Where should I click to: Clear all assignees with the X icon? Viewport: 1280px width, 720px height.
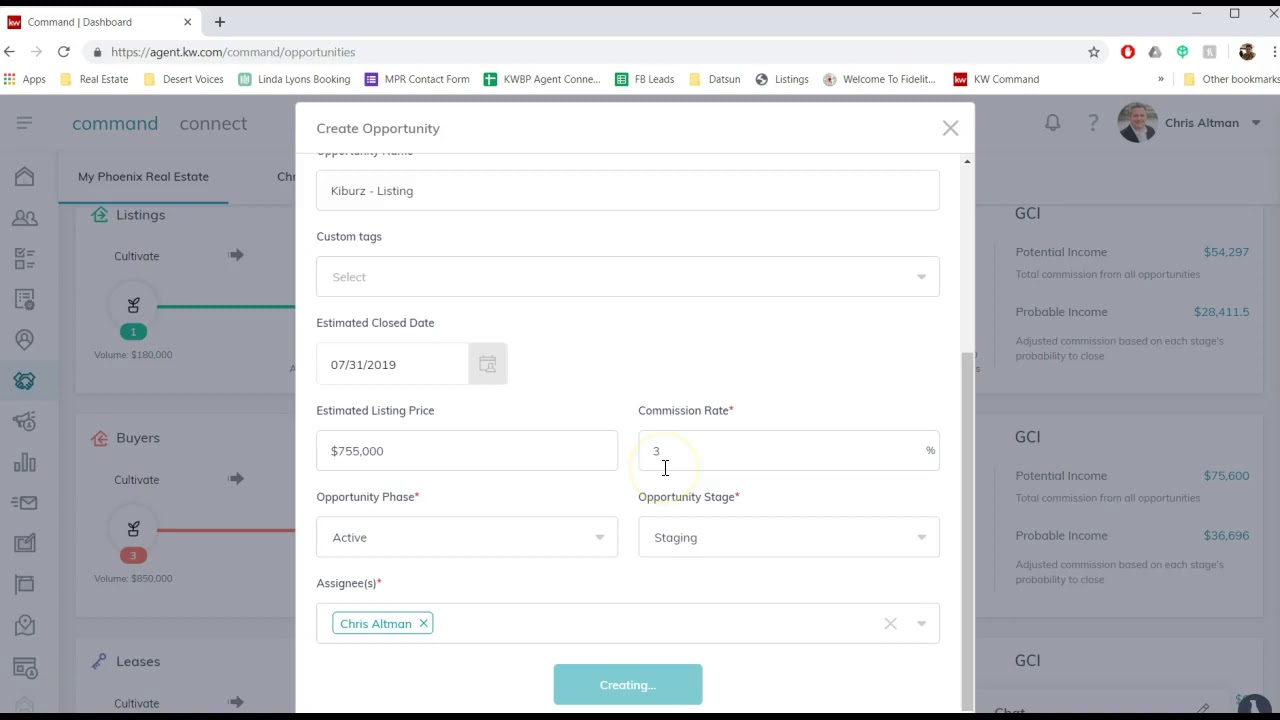click(x=890, y=624)
